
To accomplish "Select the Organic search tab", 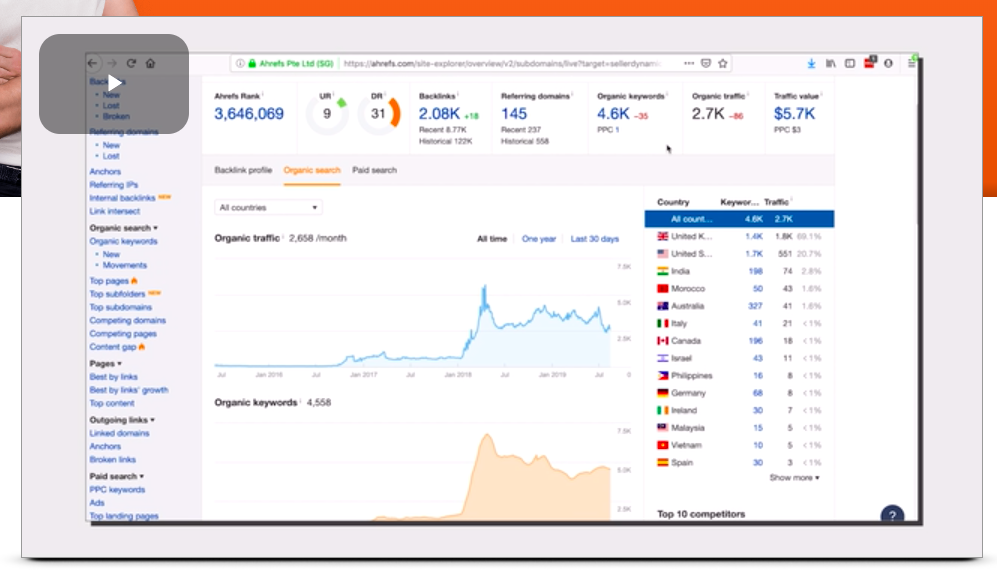I will pos(312,170).
